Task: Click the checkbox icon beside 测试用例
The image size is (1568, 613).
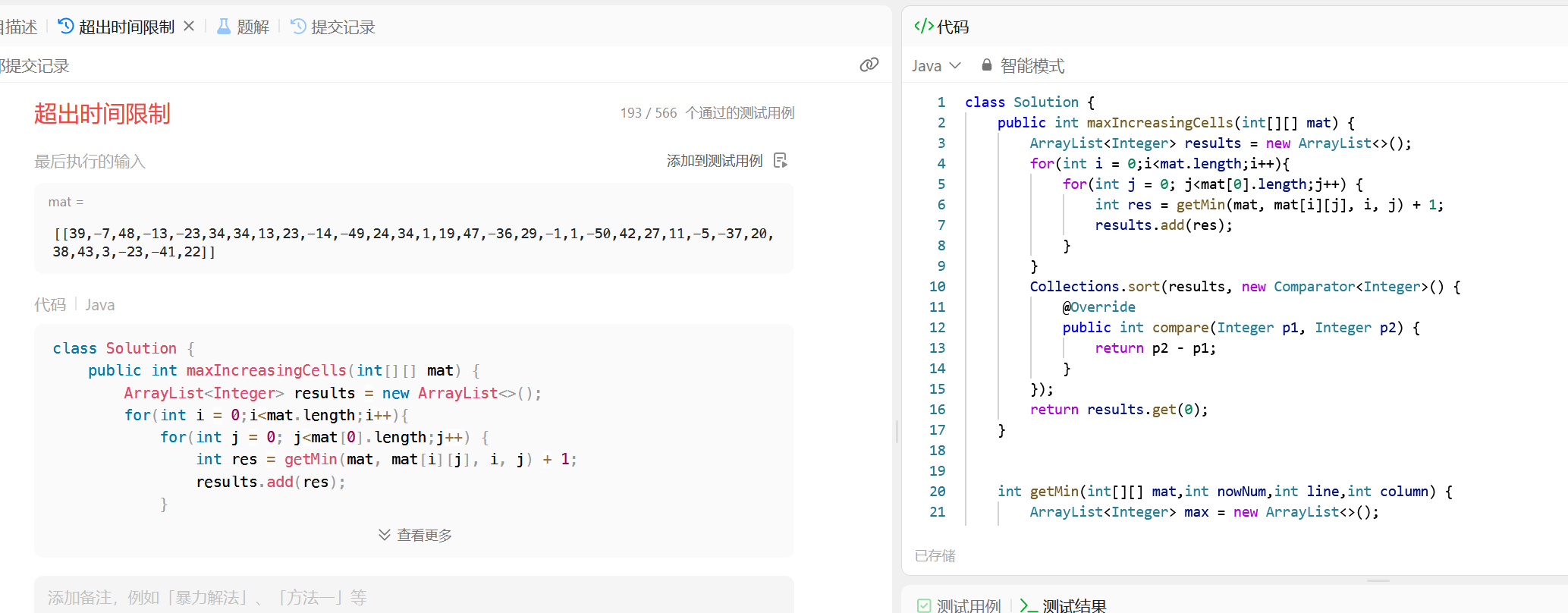Action: click(x=924, y=605)
